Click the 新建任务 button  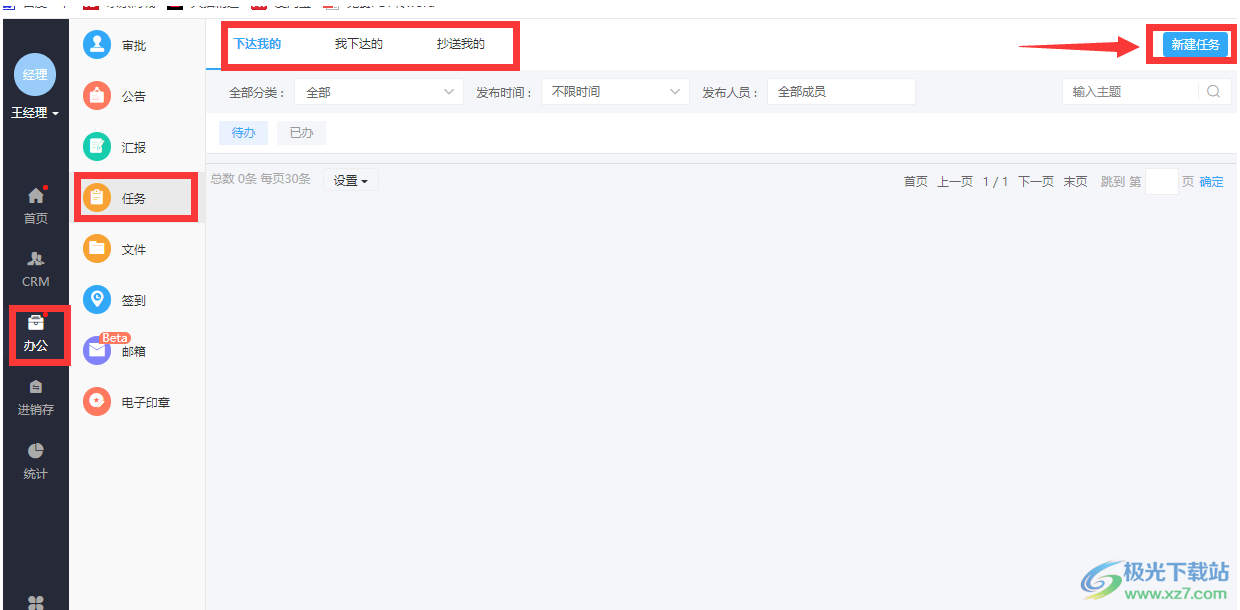(1195, 45)
